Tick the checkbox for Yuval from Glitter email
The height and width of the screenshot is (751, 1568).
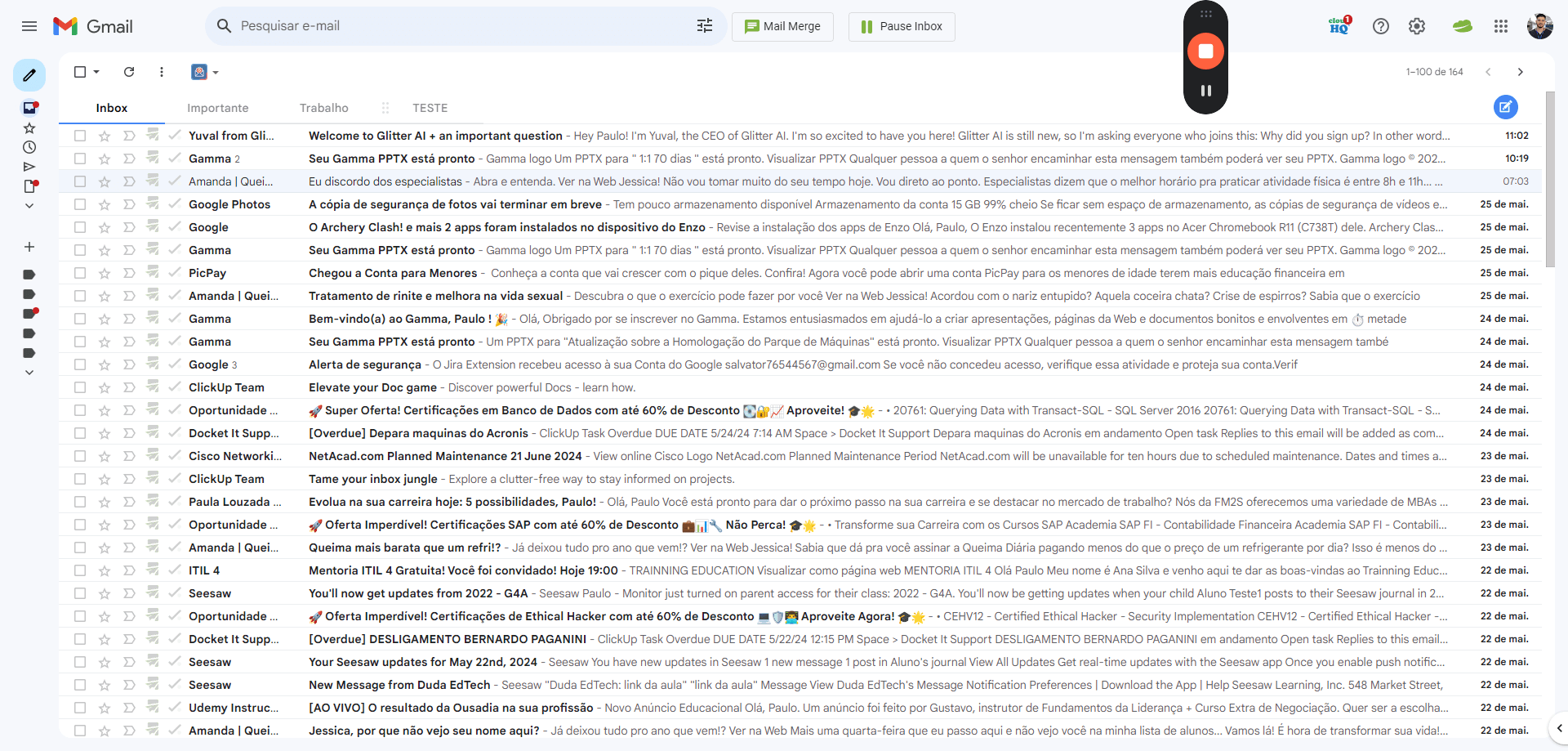(80, 136)
